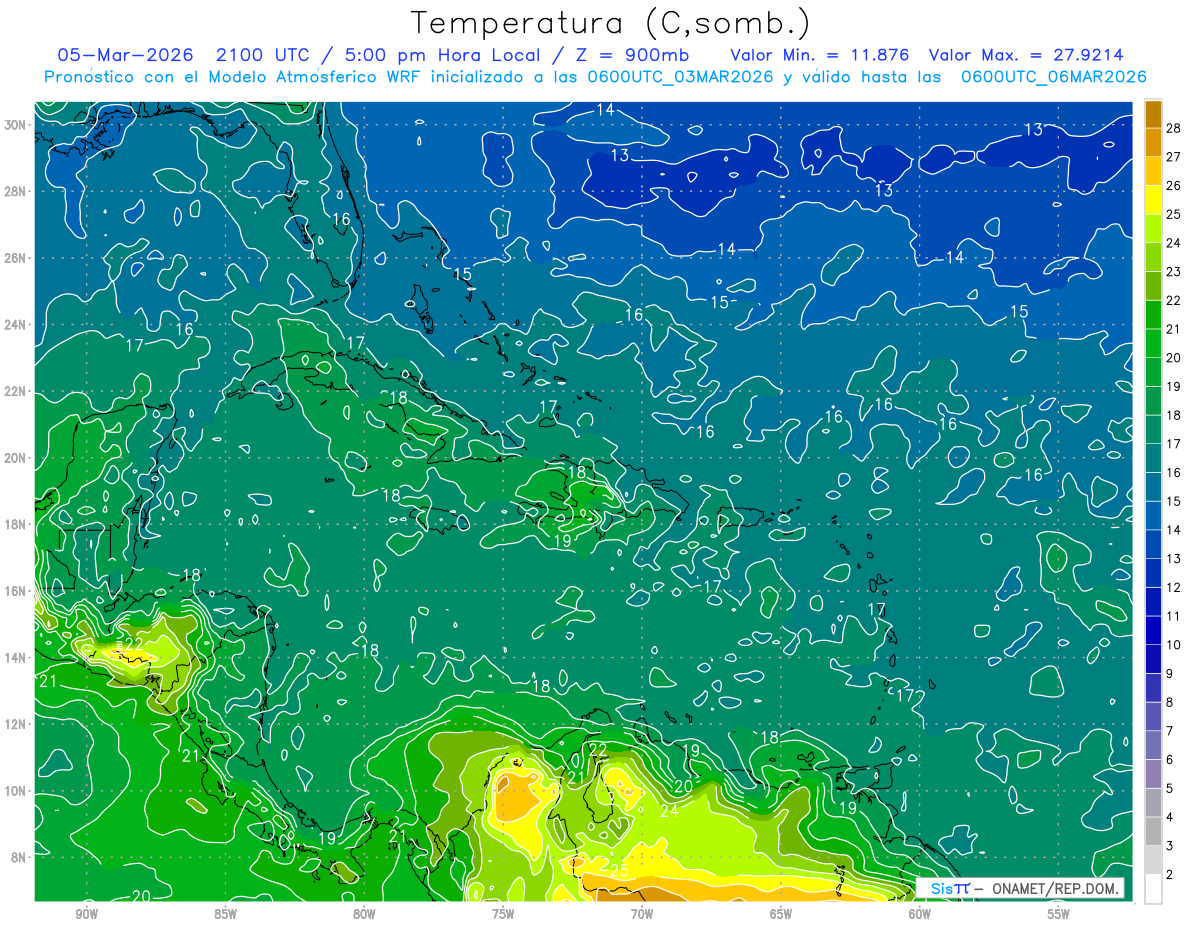Click legend scale value '28'
The width and height of the screenshot is (1200, 927).
coord(1174,128)
